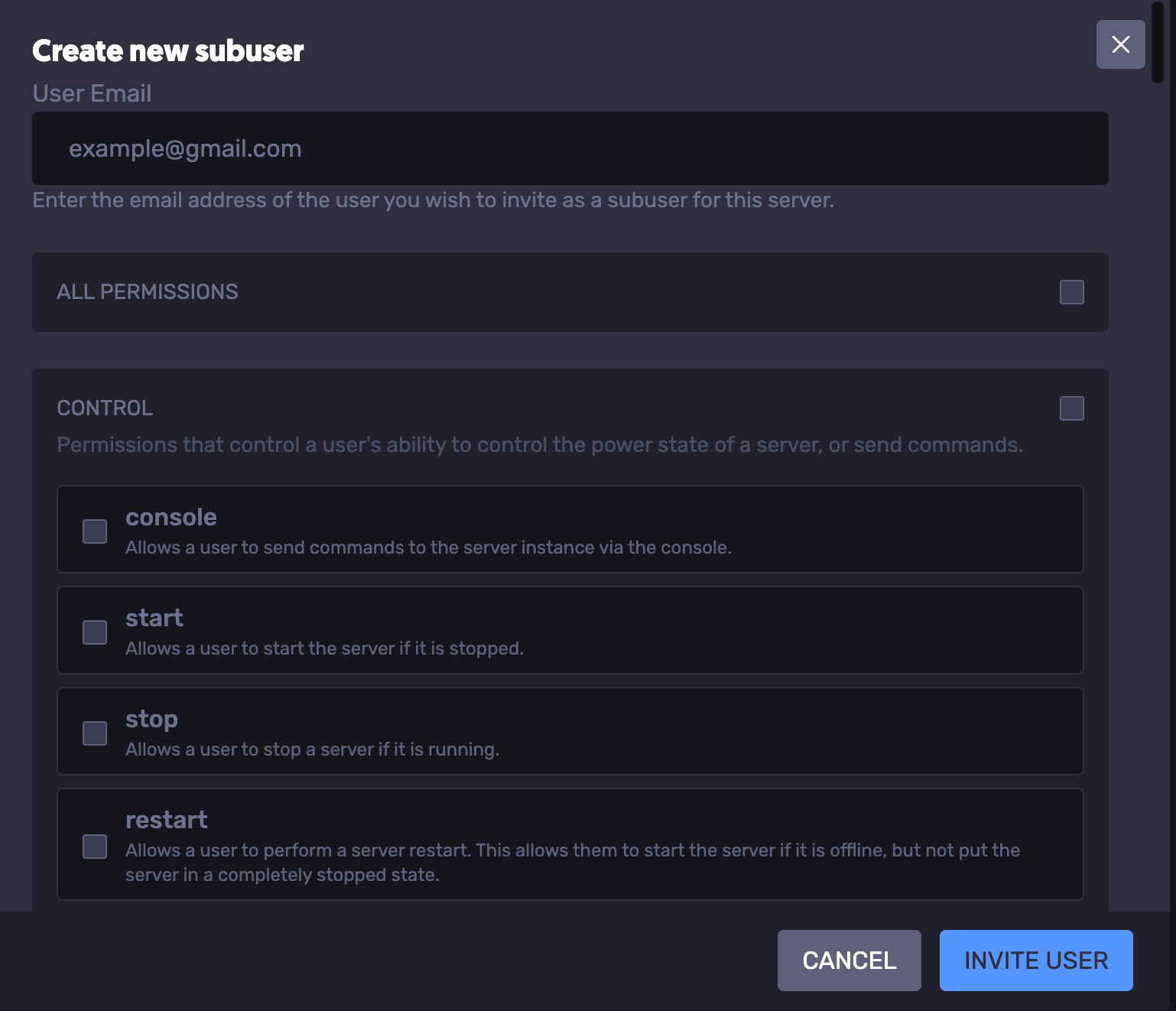This screenshot has width=1176, height=1011.
Task: Enable the ALL PERMISSIONS checkbox
Action: (x=1071, y=292)
